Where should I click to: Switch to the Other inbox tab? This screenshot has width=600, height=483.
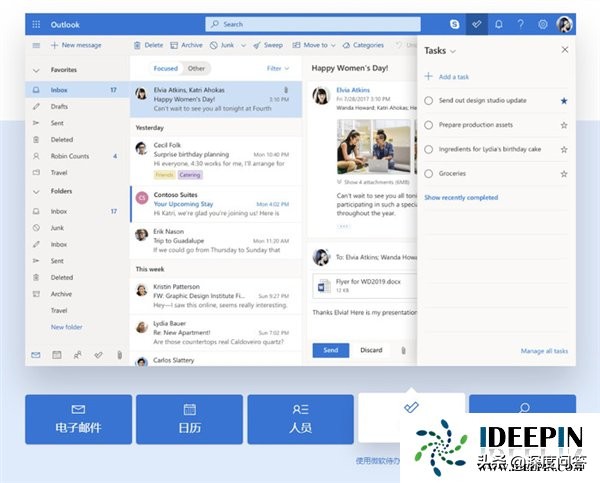(196, 69)
